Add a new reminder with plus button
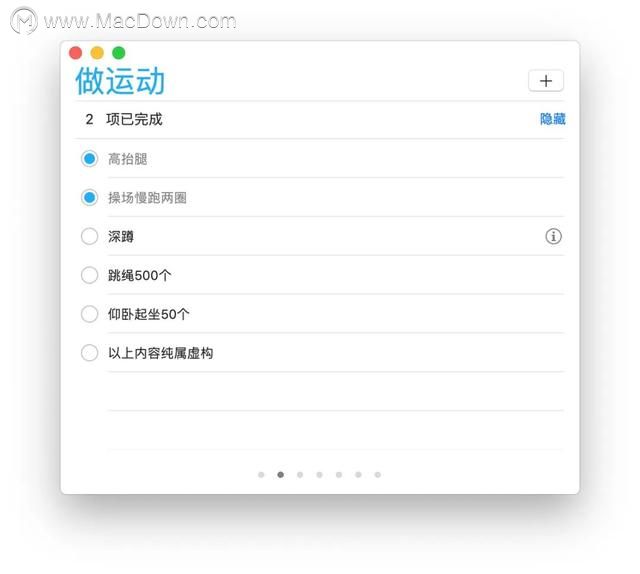 pyautogui.click(x=546, y=80)
